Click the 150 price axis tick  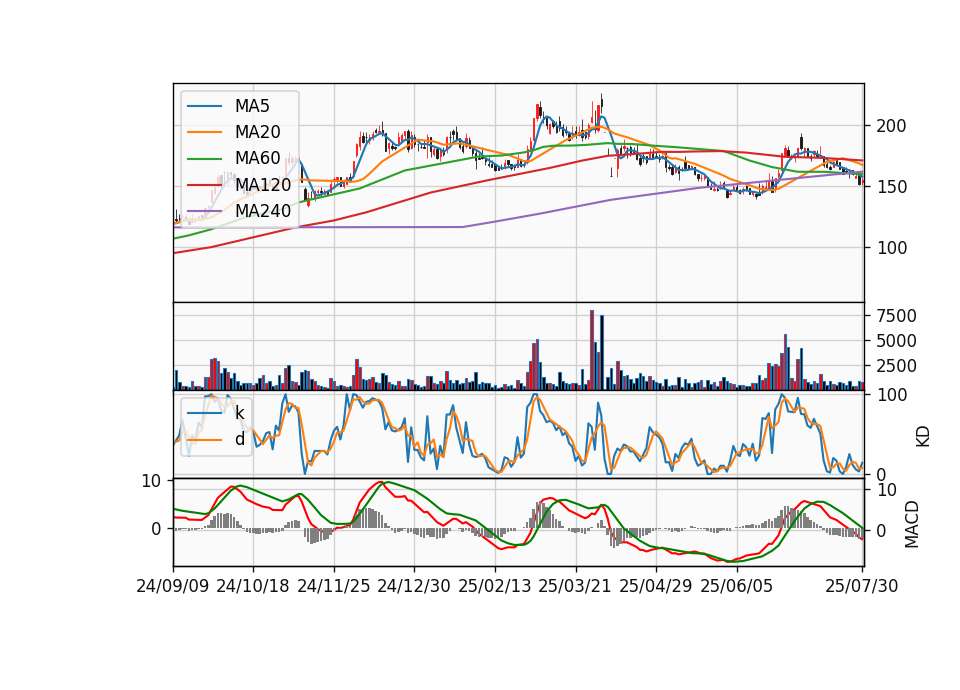pos(891,187)
